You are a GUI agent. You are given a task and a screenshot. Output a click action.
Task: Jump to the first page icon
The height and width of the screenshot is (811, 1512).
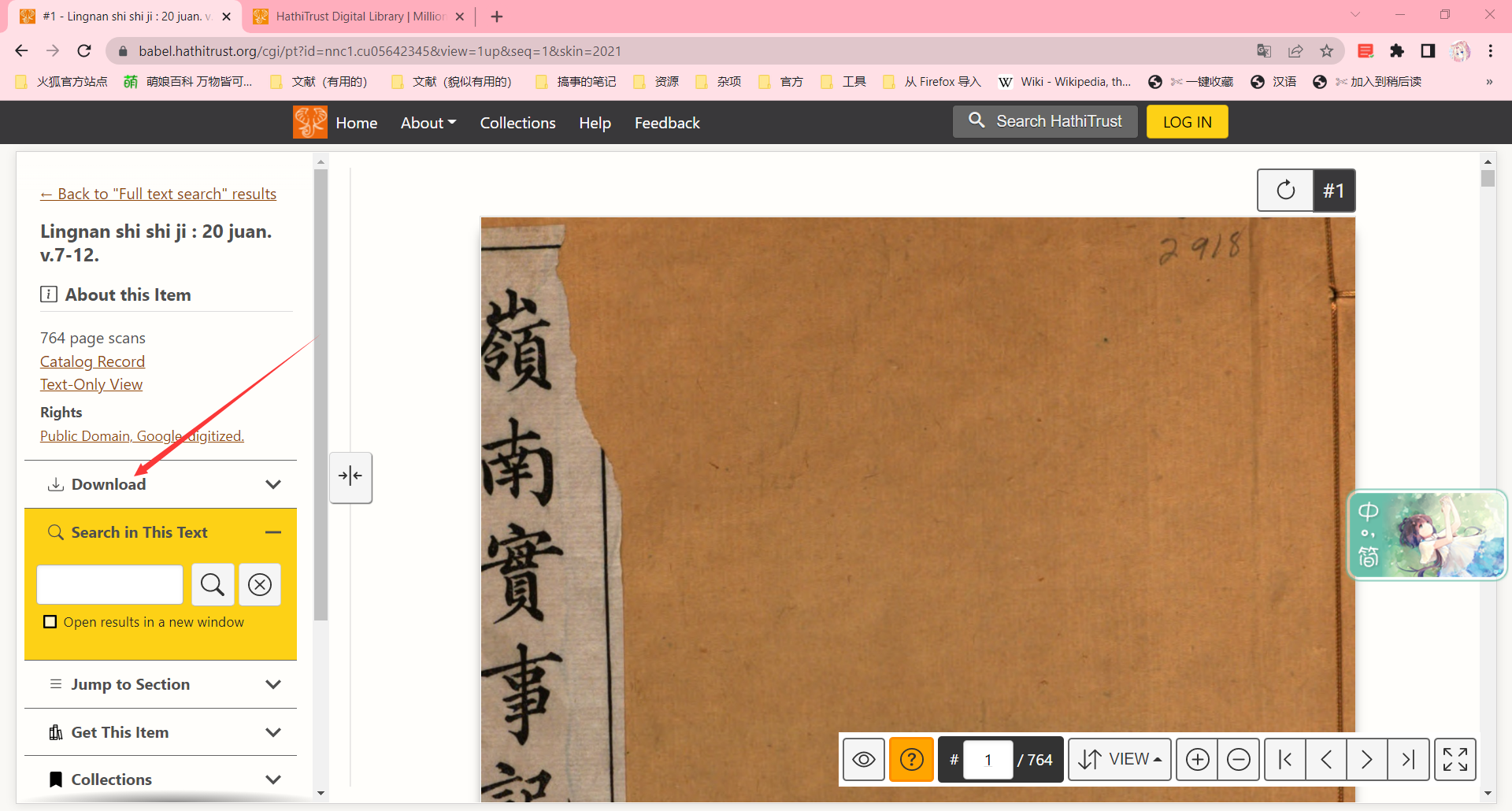1285,760
